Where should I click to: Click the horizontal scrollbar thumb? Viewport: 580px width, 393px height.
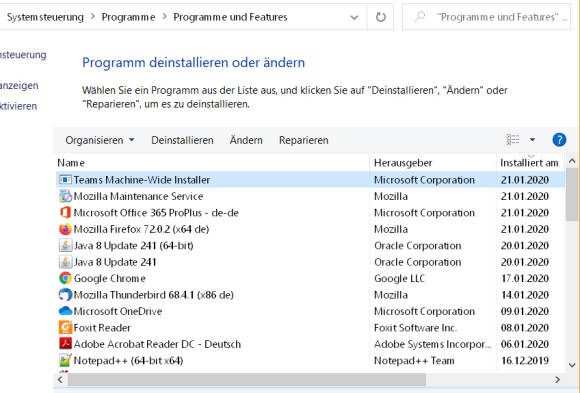tap(247, 380)
